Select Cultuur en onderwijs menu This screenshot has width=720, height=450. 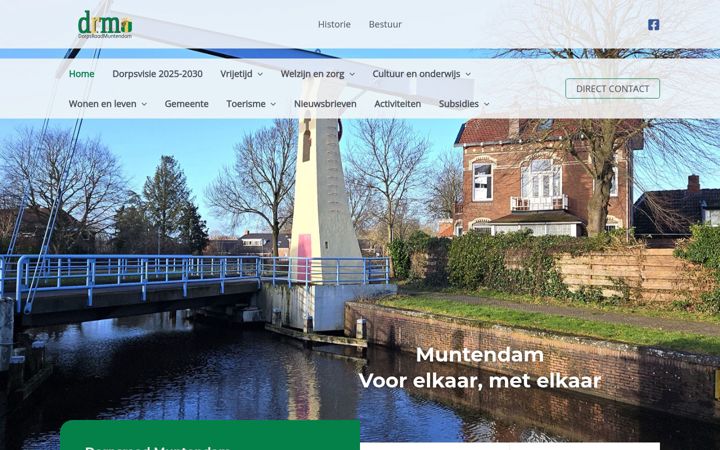(x=416, y=74)
